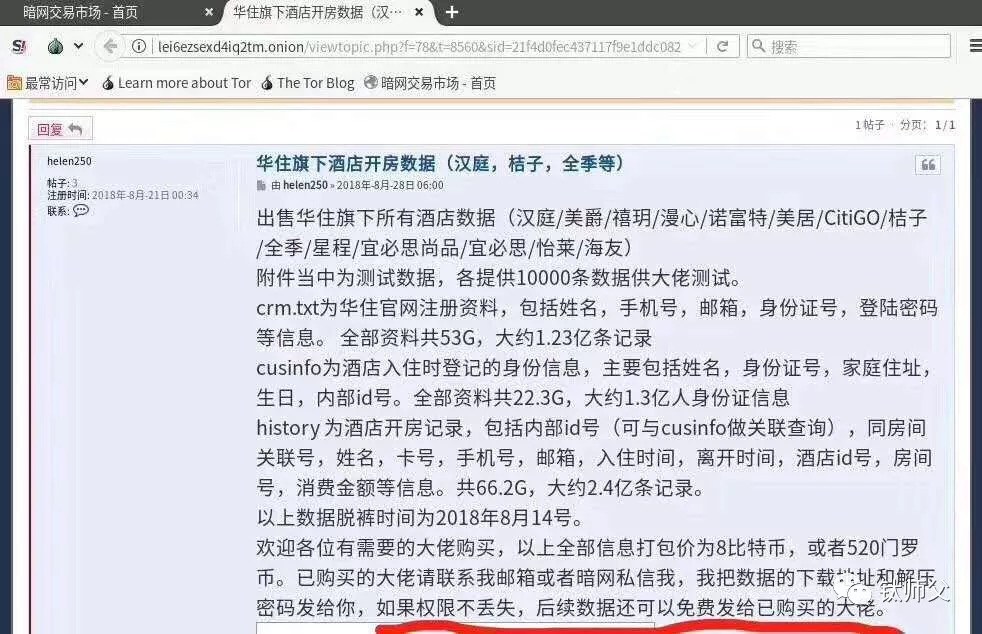Expand the 最常访问 bookmarks folder
The width and height of the screenshot is (982, 634).
pyautogui.click(x=48, y=83)
